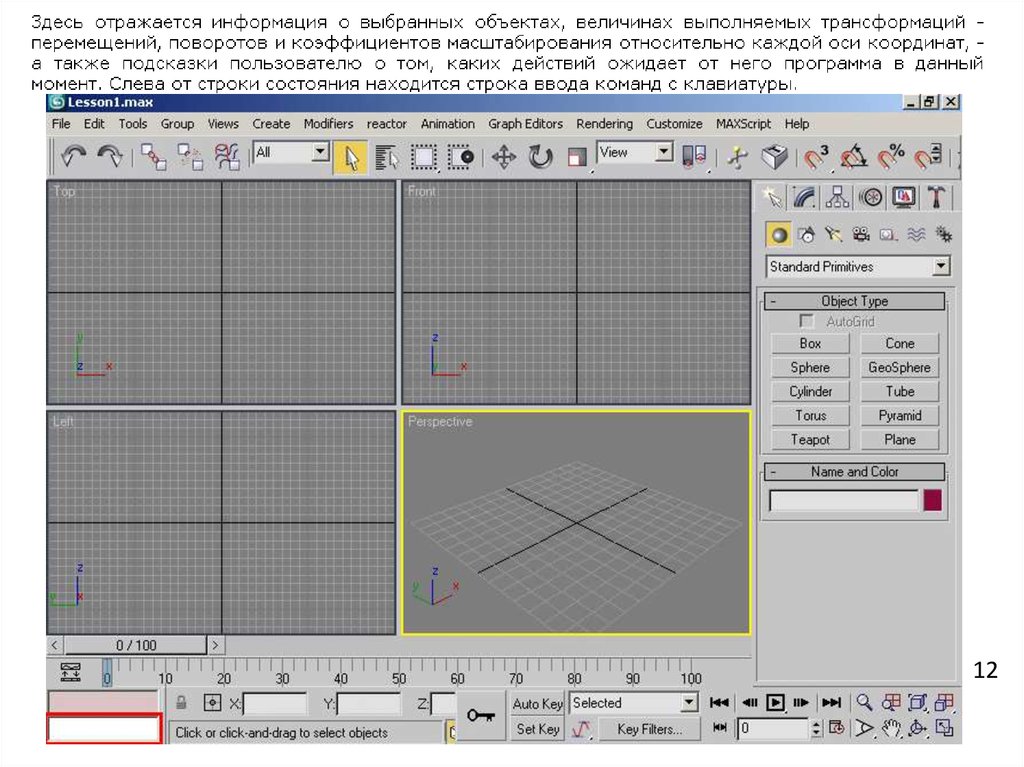
Task: Open the Rendering menu
Action: click(x=604, y=124)
